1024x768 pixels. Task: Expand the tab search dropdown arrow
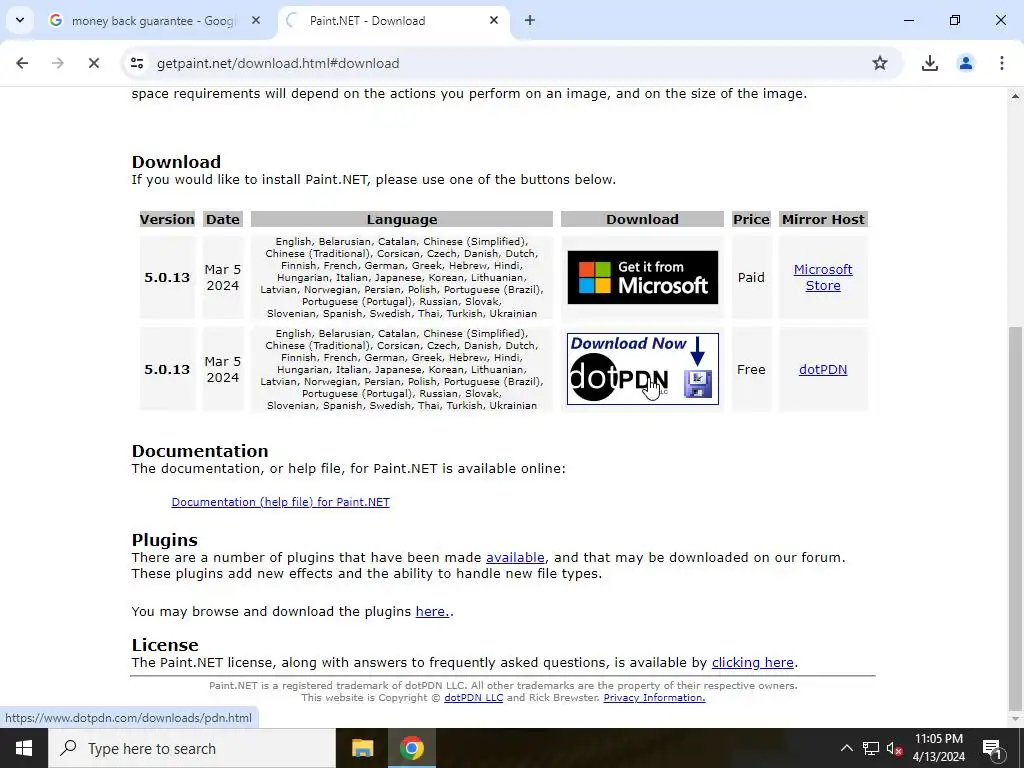[x=20, y=20]
